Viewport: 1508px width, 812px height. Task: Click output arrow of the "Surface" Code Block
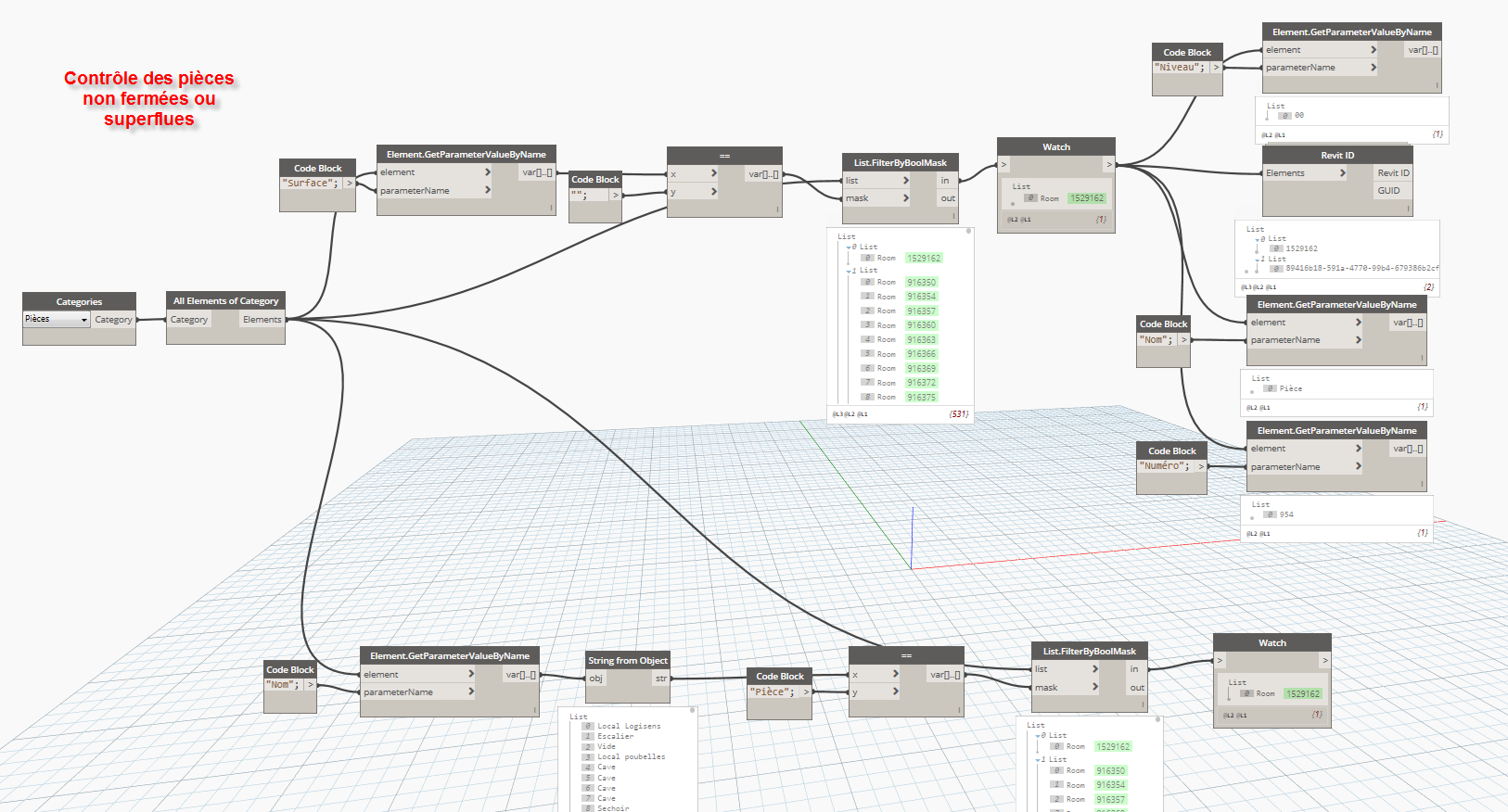349,184
